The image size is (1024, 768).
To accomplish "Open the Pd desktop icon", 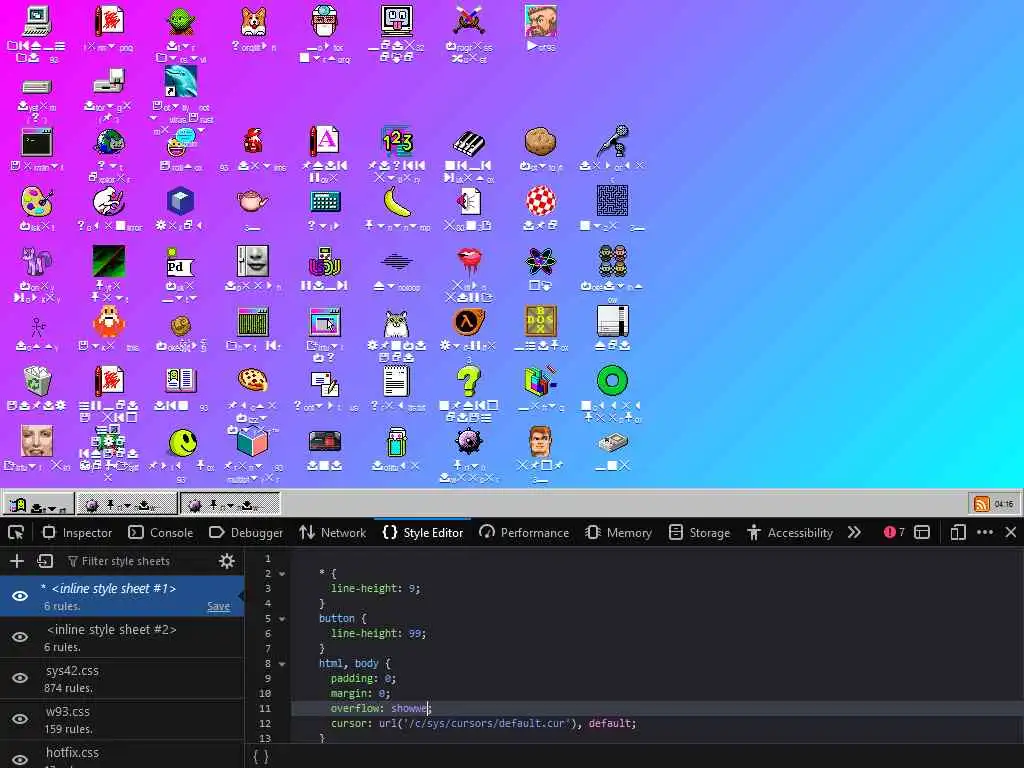I will 179,263.
